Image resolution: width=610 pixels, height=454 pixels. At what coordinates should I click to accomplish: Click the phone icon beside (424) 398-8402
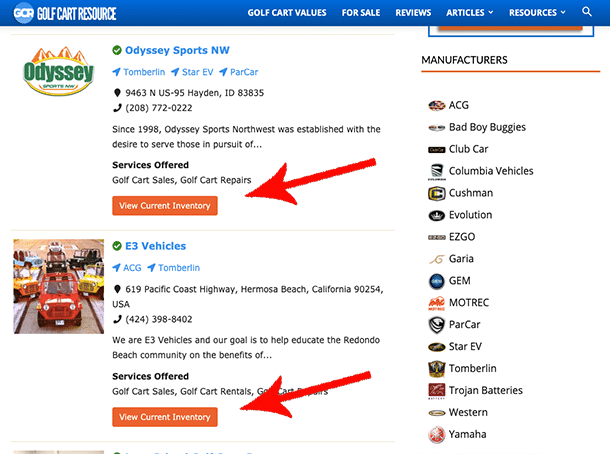click(117, 319)
